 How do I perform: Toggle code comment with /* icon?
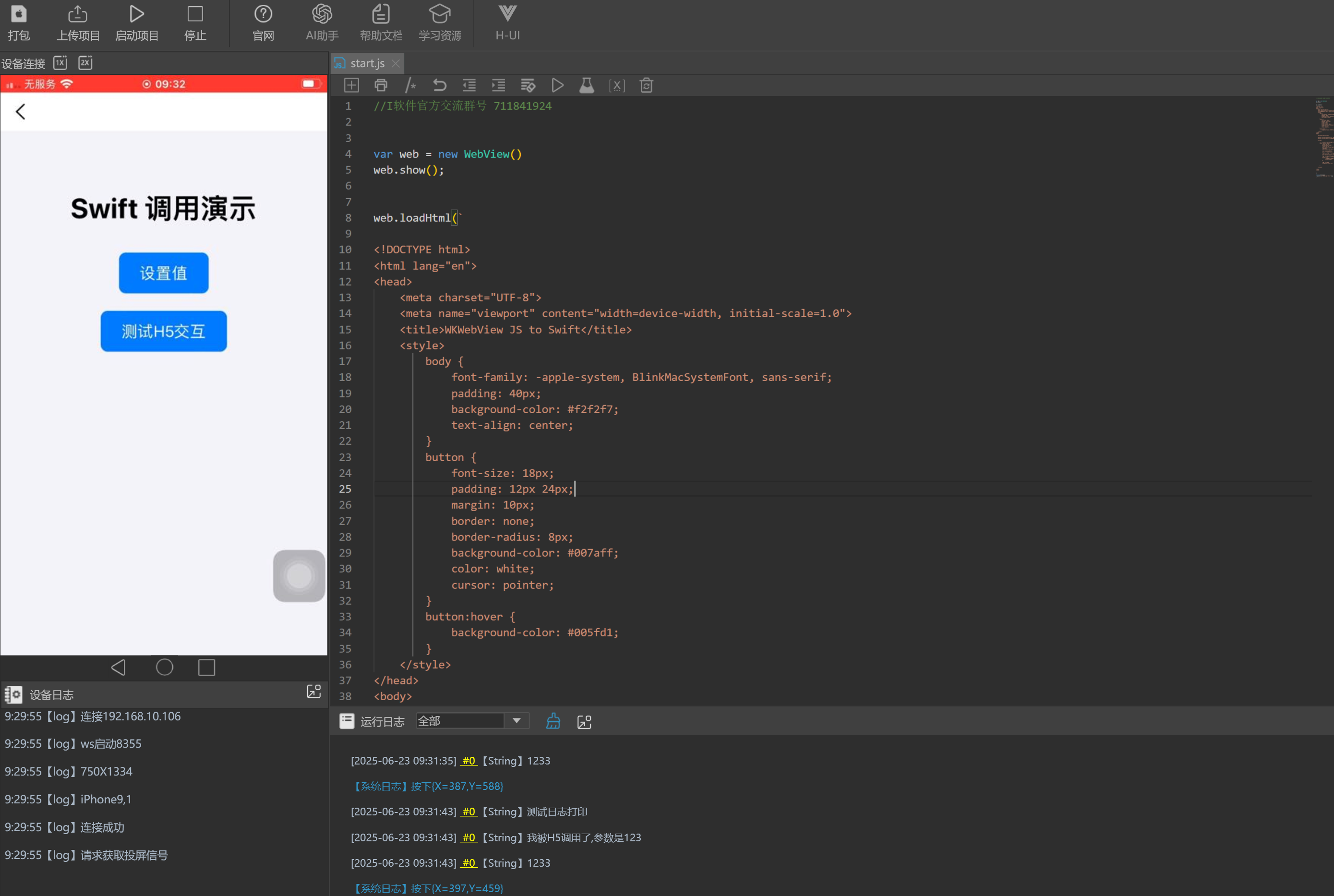click(x=410, y=86)
